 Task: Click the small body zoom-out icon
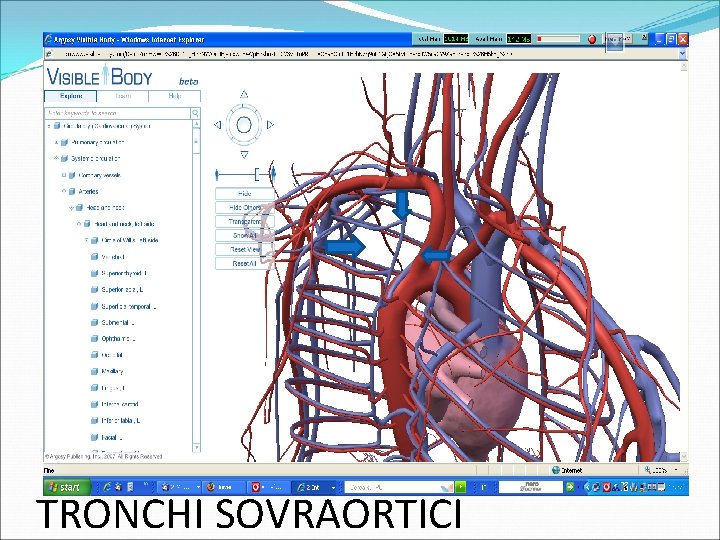(x=217, y=174)
